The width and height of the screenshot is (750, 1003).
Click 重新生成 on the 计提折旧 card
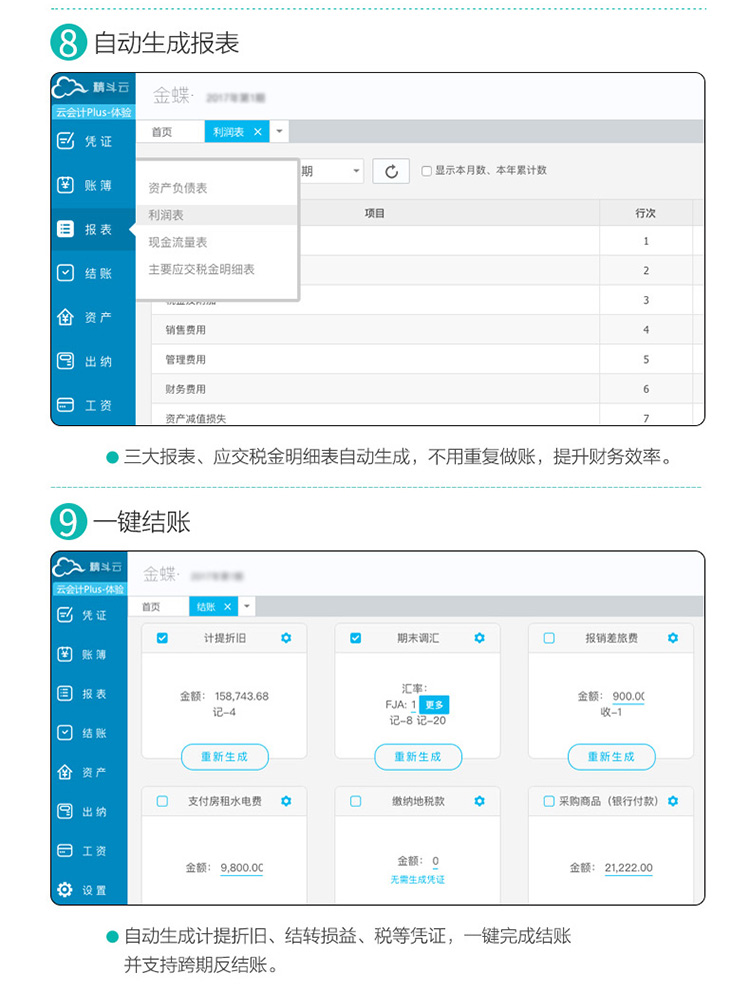[x=225, y=757]
